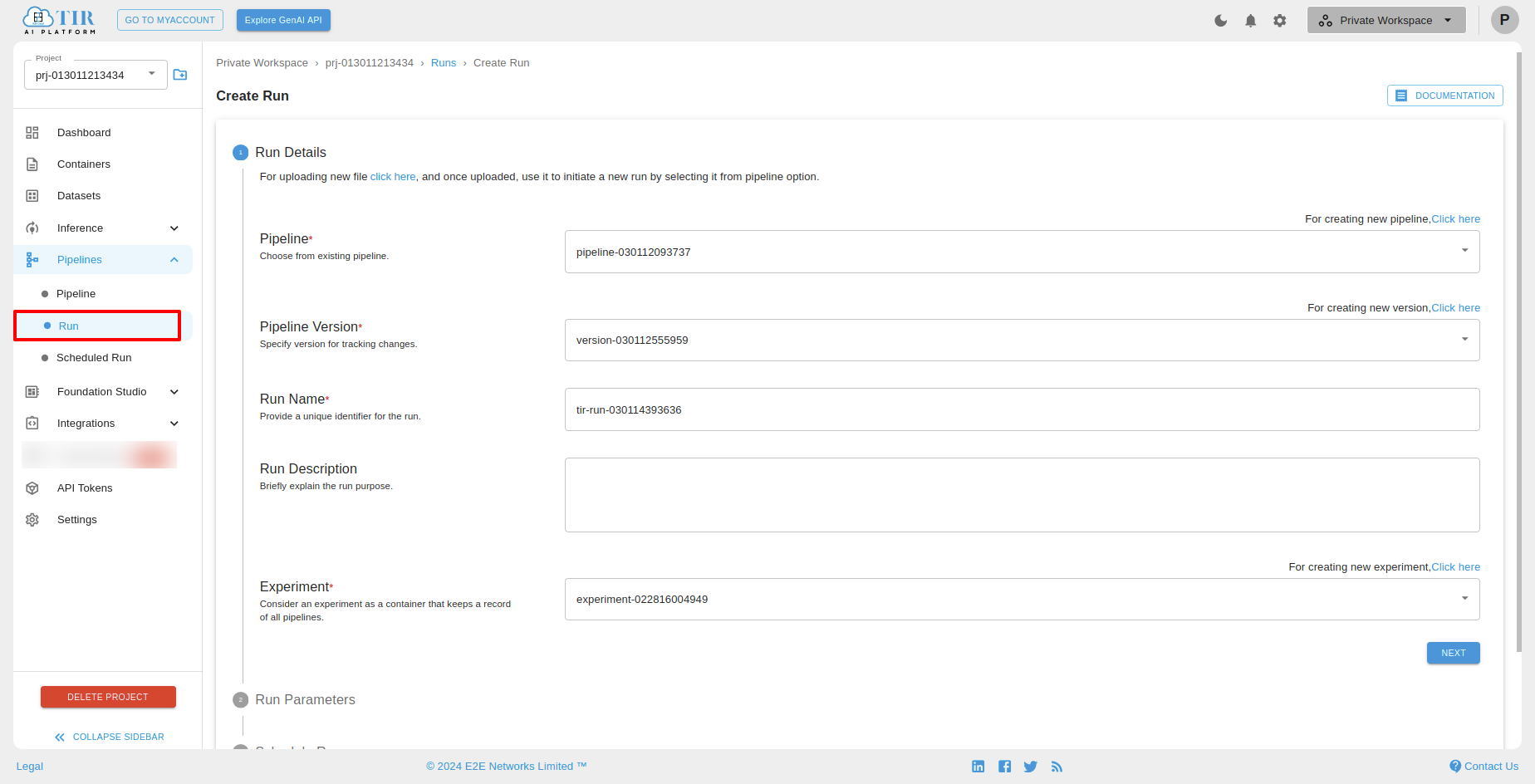Screen dimensions: 1535x784
Task: Click the page vertical scrollbar
Action: [x=1519, y=352]
